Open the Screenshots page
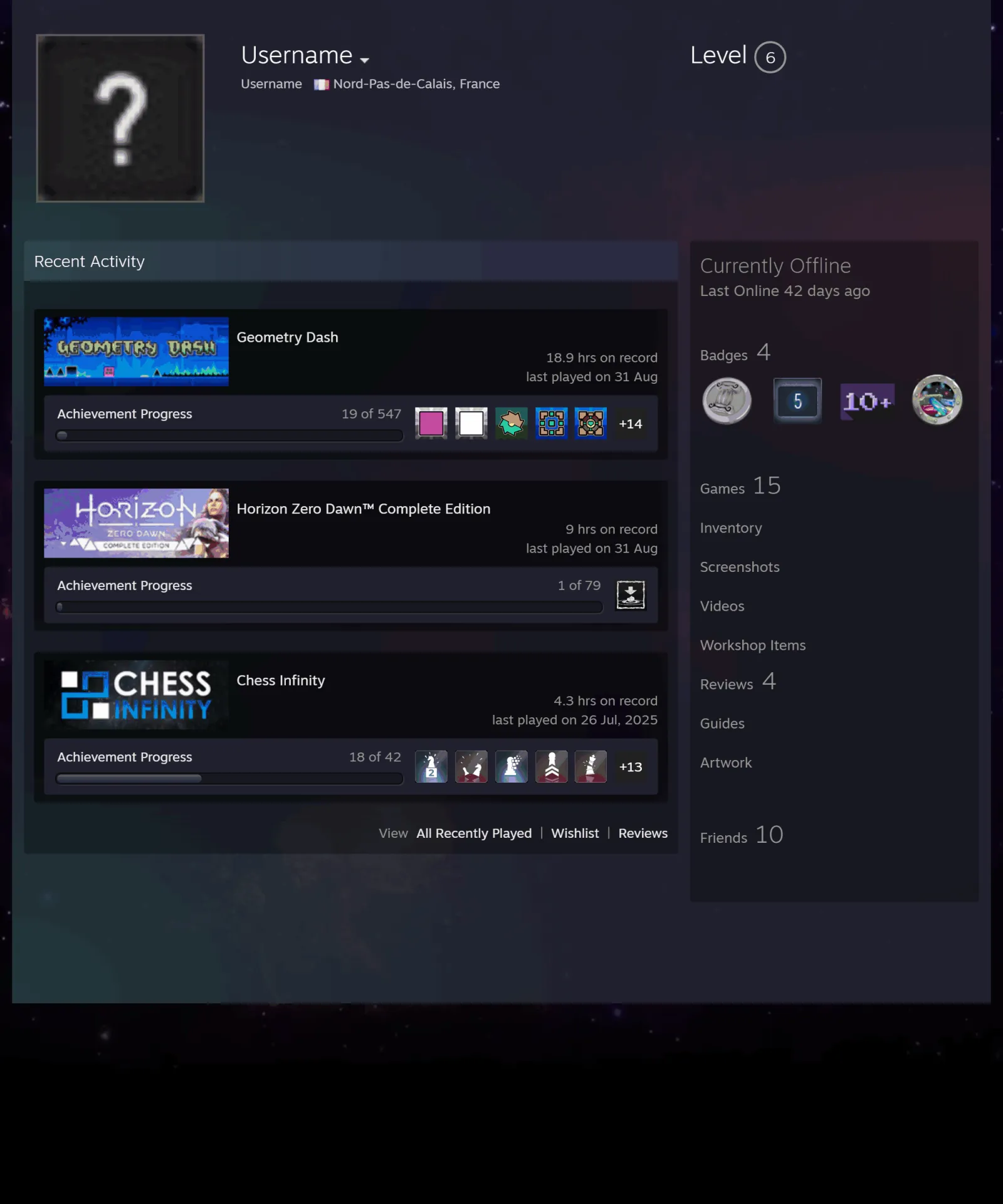Viewport: 1003px width, 1204px height. pyautogui.click(x=740, y=567)
